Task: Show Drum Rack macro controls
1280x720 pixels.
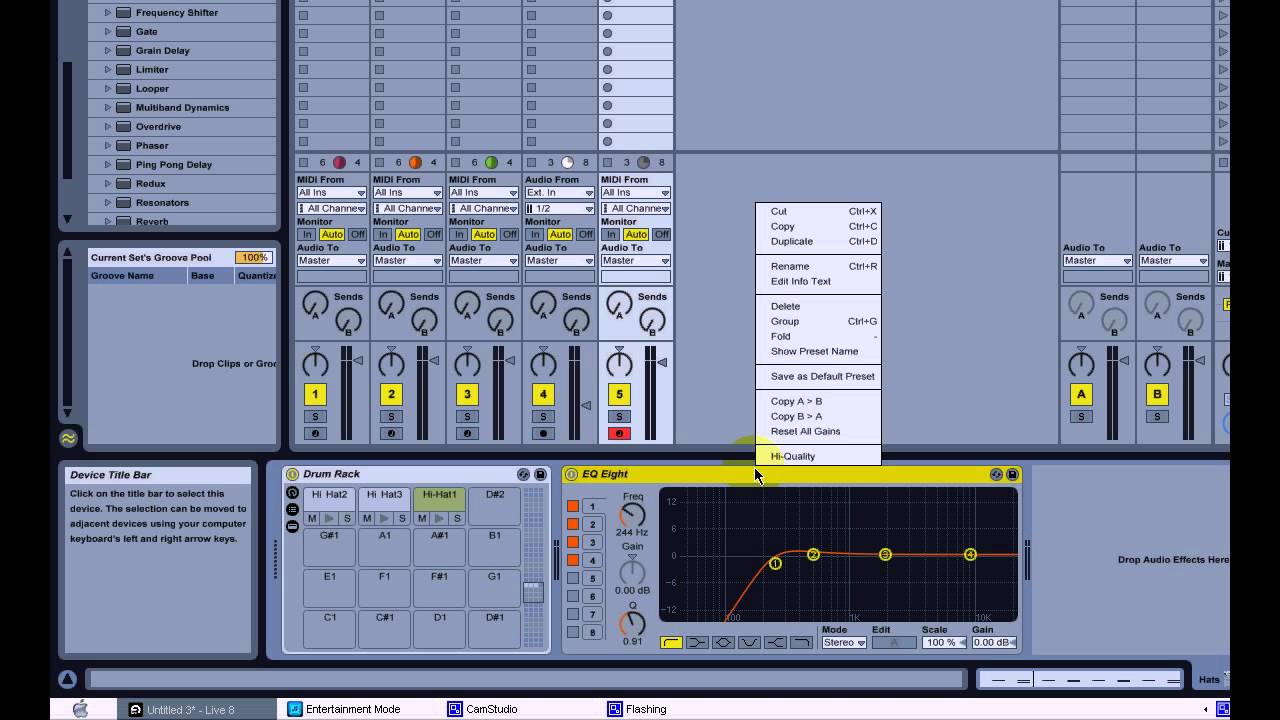Action: [292, 493]
